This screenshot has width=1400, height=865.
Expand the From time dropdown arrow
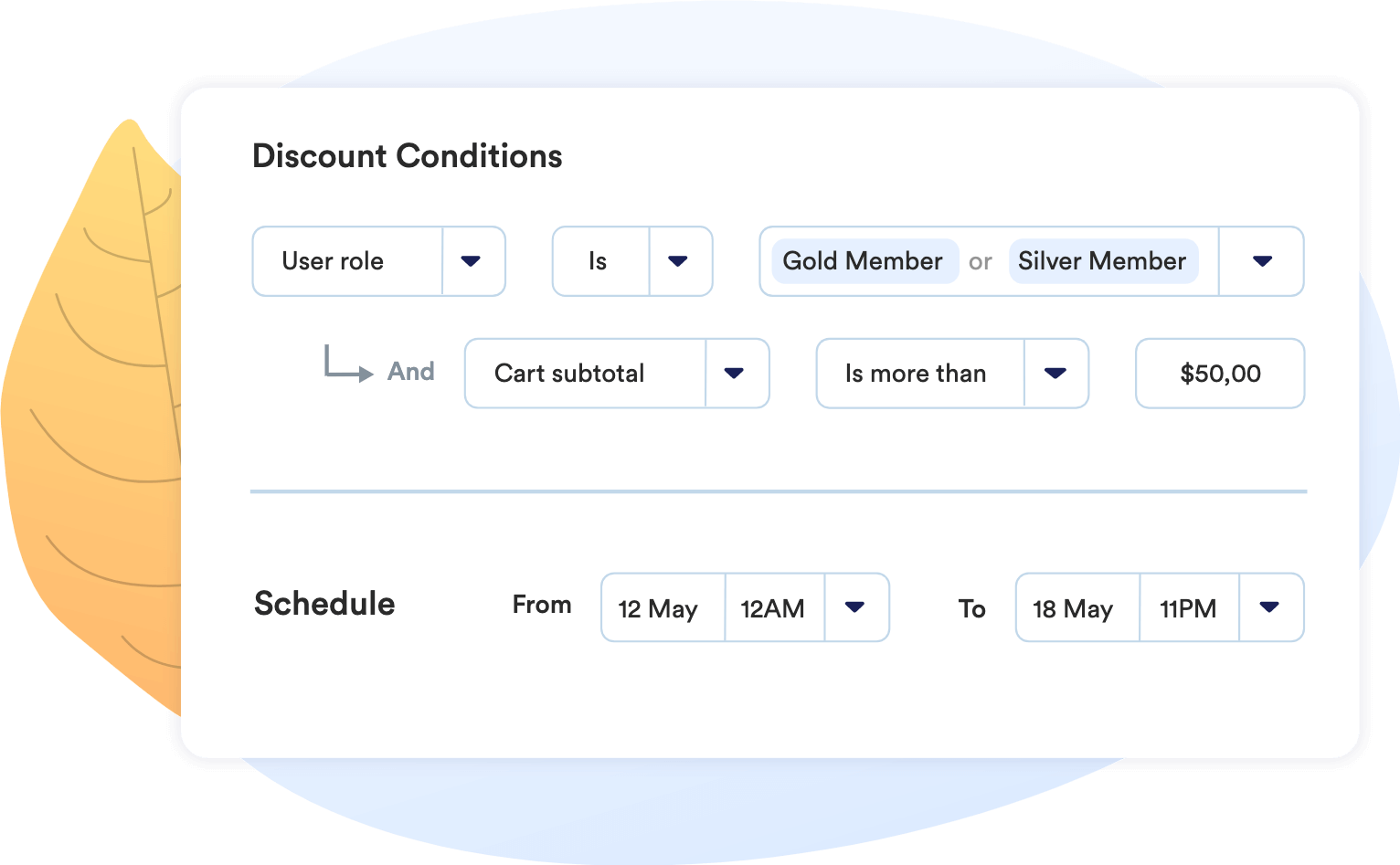click(x=855, y=607)
